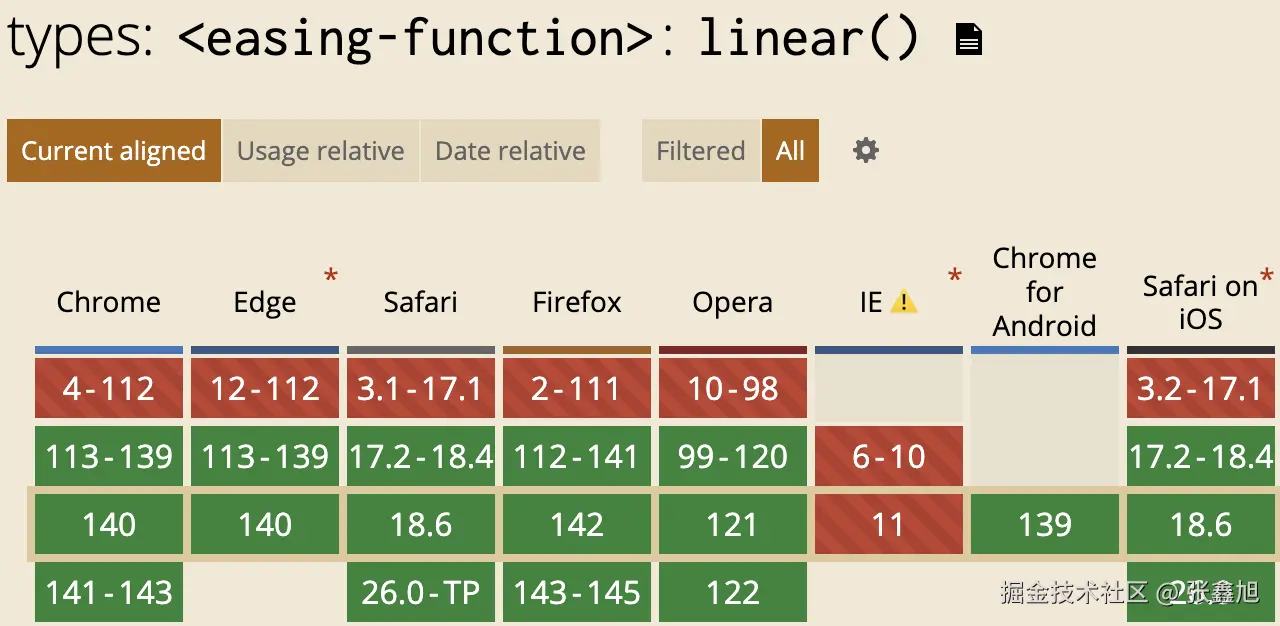This screenshot has height=626, width=1280.
Task: Click the red asterisk note beside Edge
Action: coord(331,276)
